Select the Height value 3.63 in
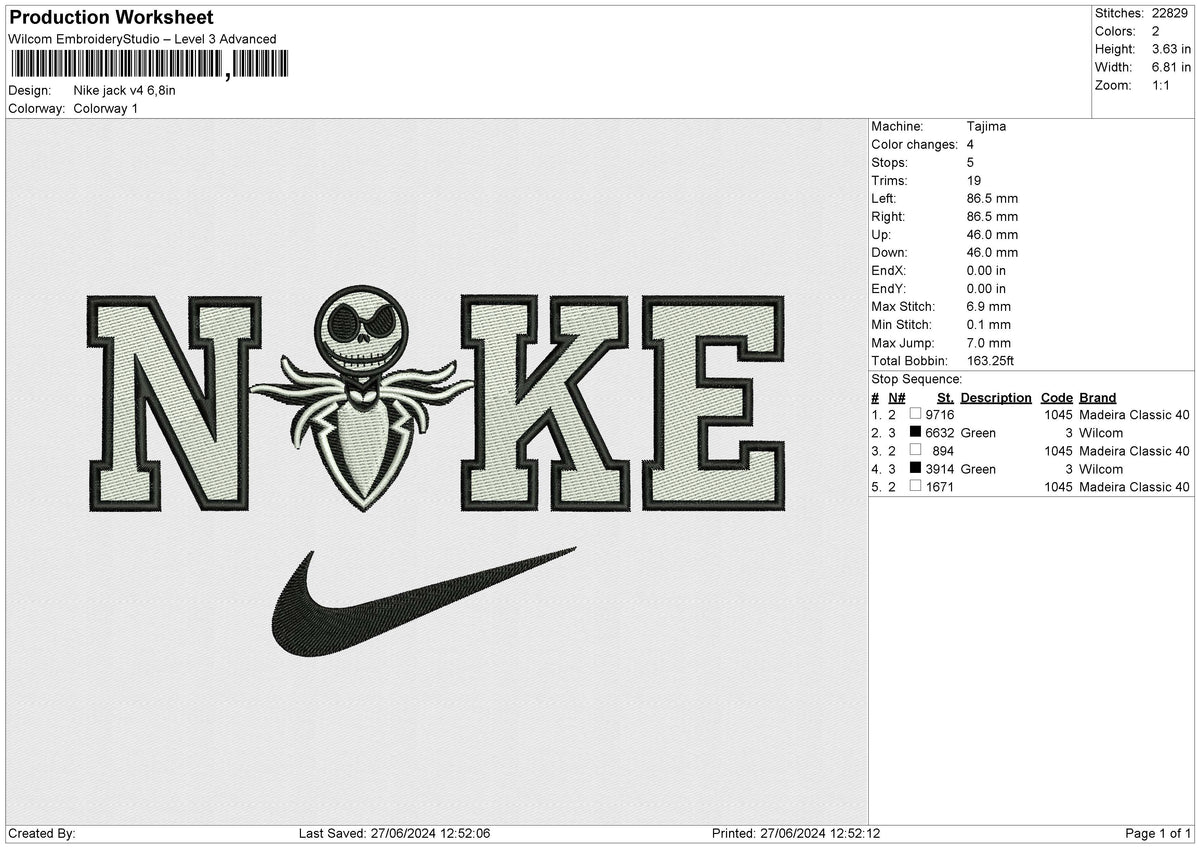Viewport: 1200px width, 848px height. point(1172,49)
